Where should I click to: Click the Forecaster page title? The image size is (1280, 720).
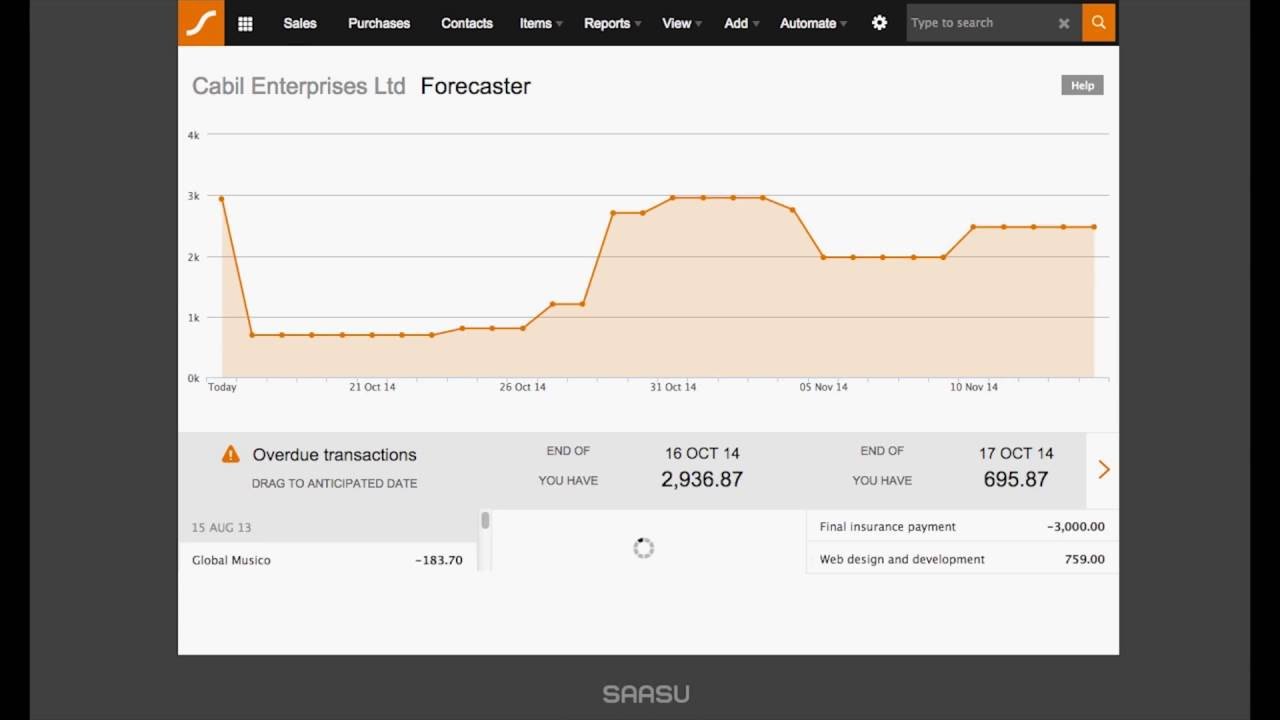[476, 86]
